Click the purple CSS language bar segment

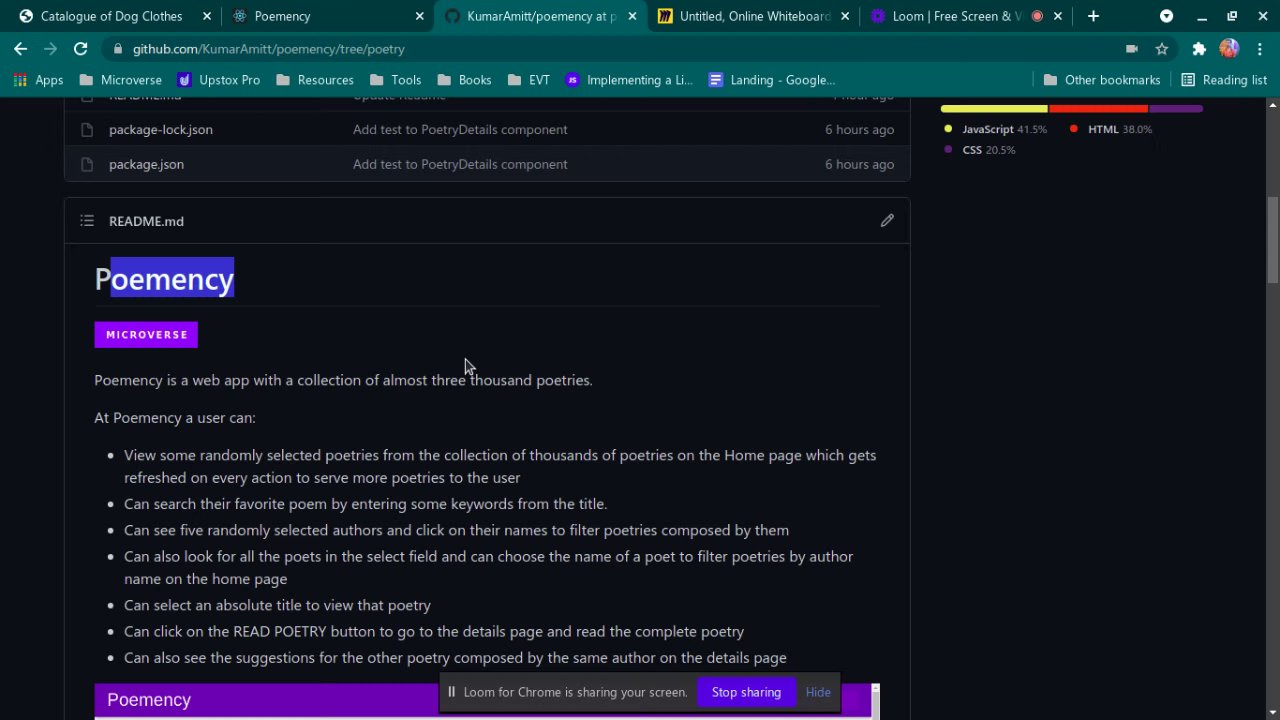click(1176, 108)
